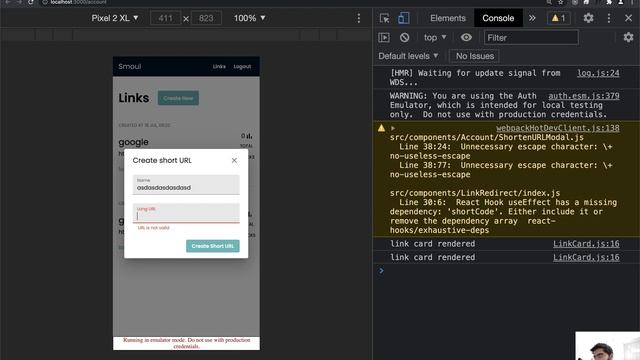
Task: Click the Create Short URL button
Action: (x=213, y=246)
